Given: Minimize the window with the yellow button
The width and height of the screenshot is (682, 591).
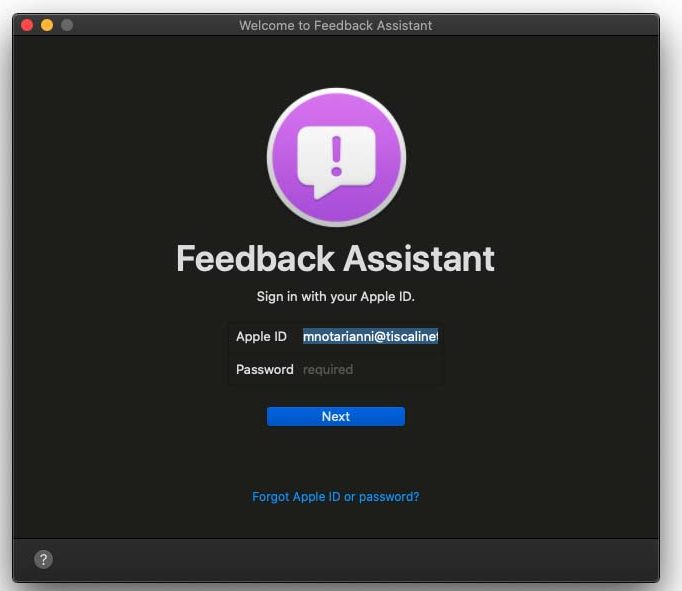Looking at the screenshot, I should click(47, 25).
